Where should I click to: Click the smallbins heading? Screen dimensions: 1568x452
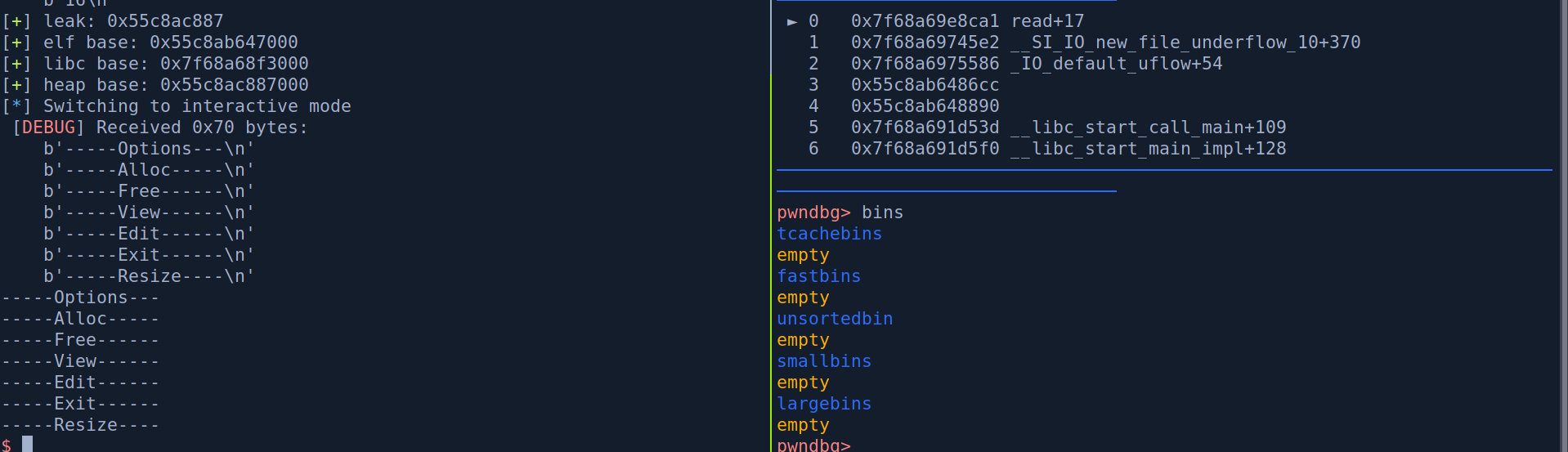(x=823, y=361)
